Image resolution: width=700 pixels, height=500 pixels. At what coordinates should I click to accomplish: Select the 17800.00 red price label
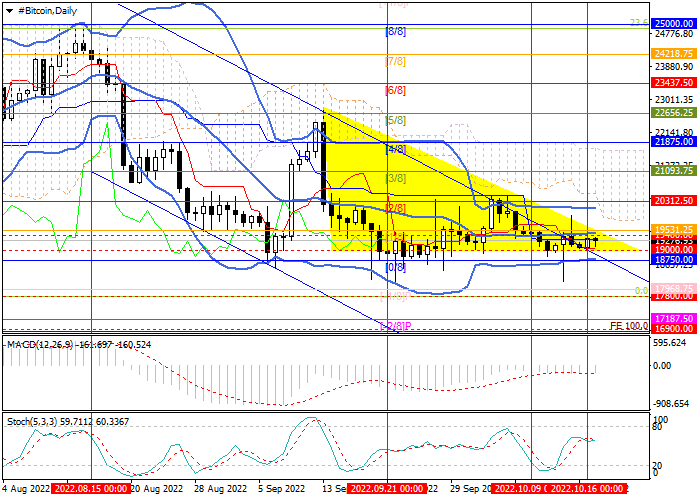coord(674,296)
